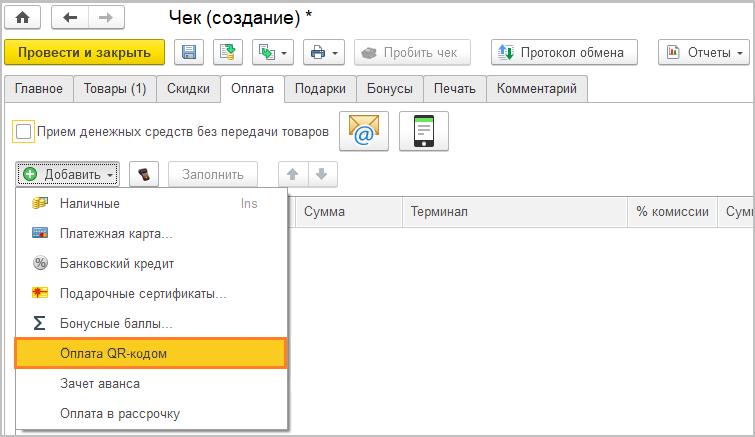Image resolution: width=755 pixels, height=437 pixels.
Task: Open the Добавить dropdown button
Action: [x=68, y=174]
